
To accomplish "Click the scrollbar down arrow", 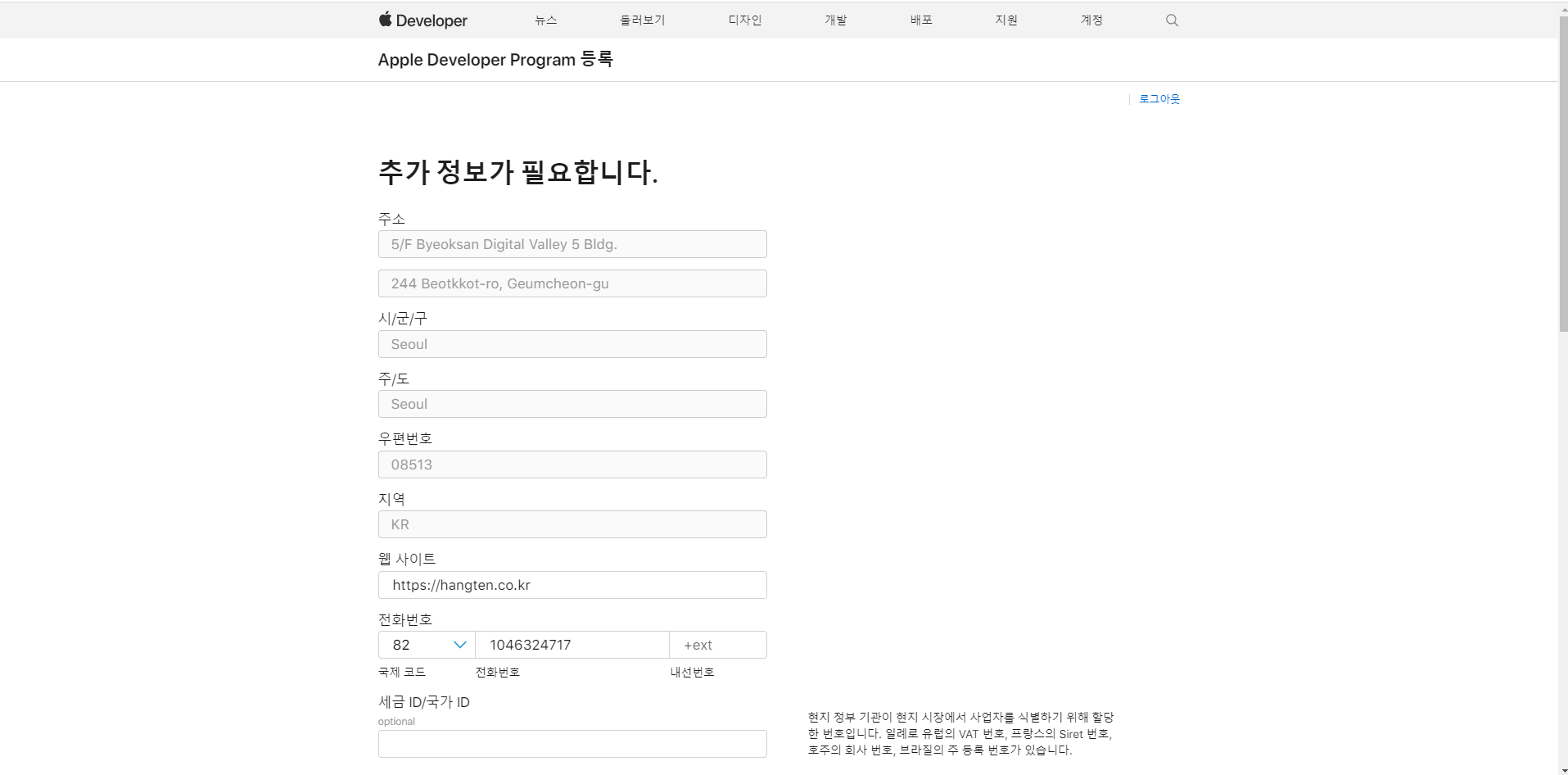I will pyautogui.click(x=1562, y=769).
